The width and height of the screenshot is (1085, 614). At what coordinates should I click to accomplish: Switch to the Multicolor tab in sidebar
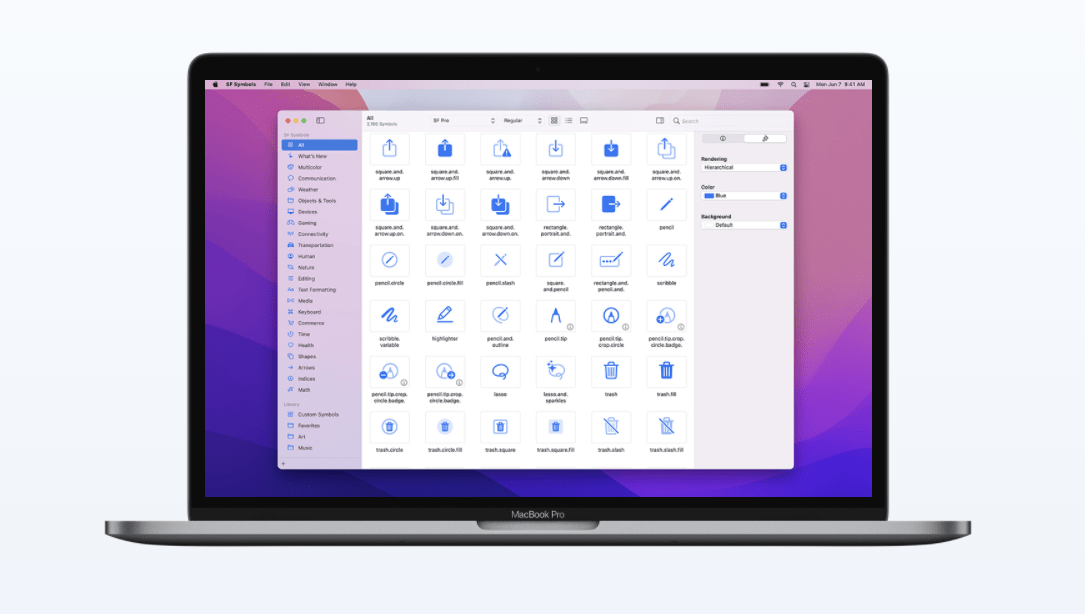tap(310, 166)
